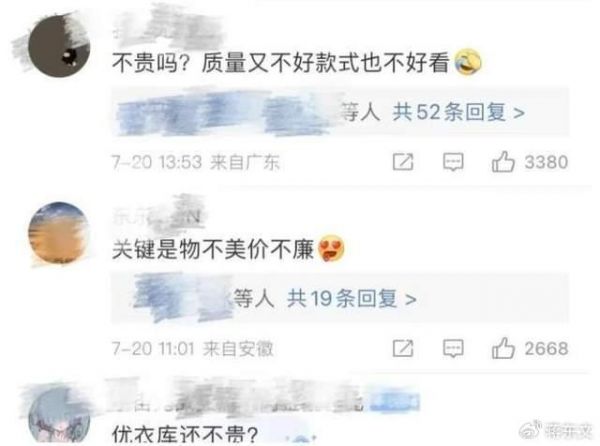Click the 关键是物不美价不廉 comment text
This screenshot has width=600, height=446.
click(213, 249)
